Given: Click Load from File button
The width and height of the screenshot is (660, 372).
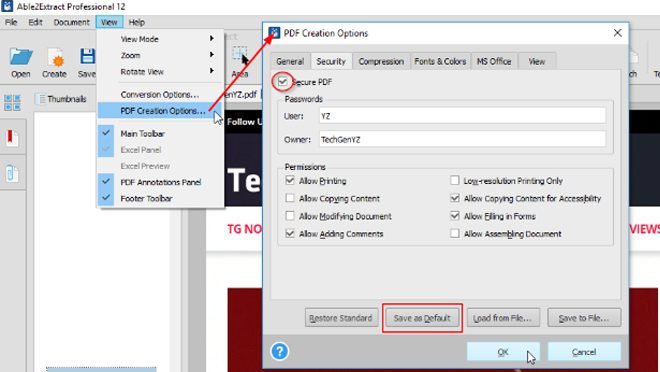Looking at the screenshot, I should point(503,318).
